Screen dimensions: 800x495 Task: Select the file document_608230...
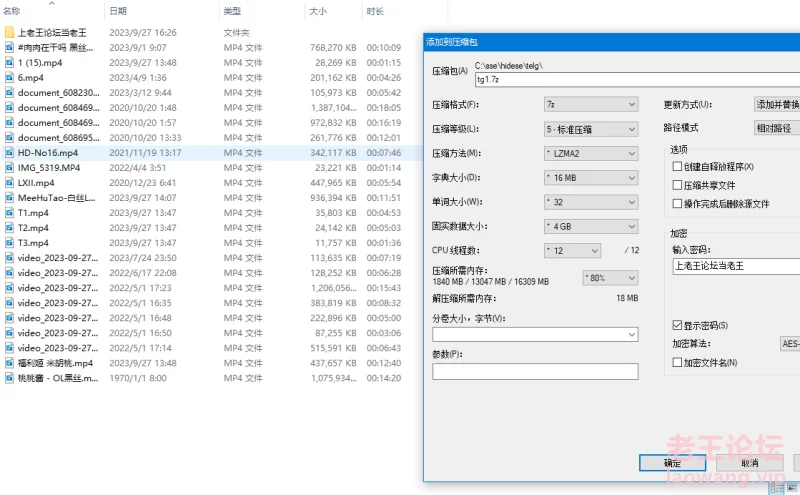click(59, 93)
